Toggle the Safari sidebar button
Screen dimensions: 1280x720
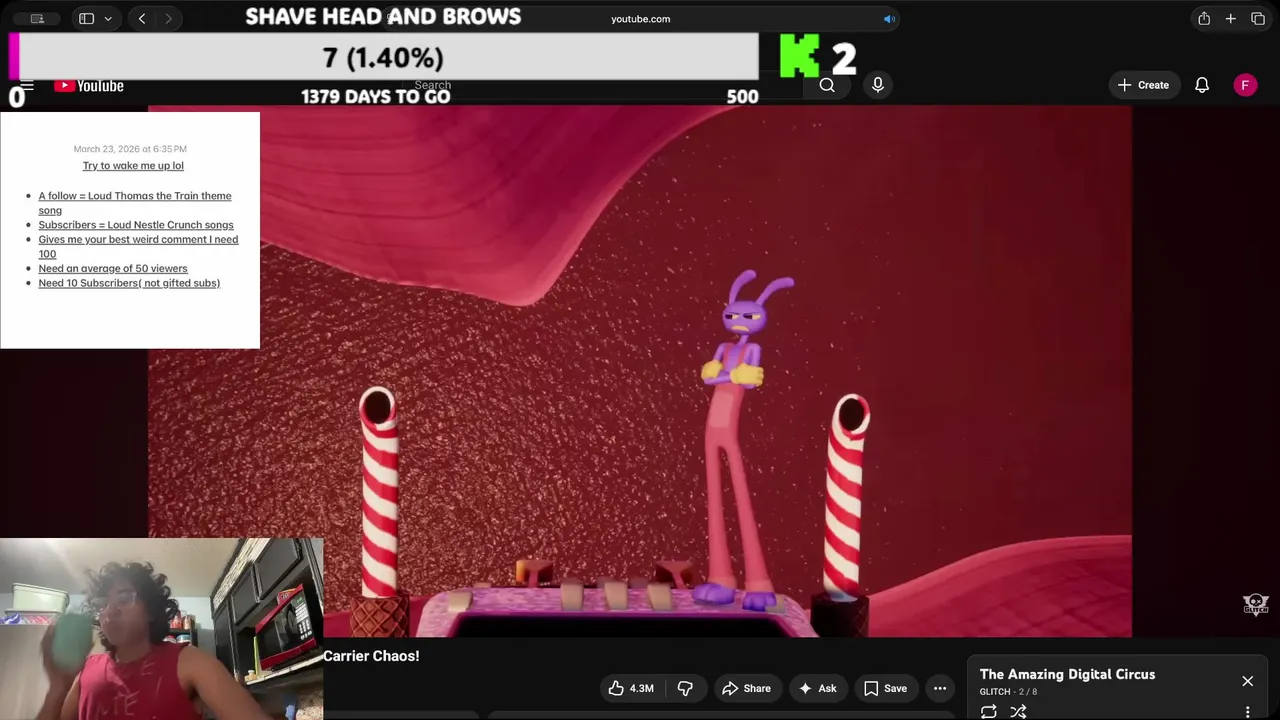click(x=86, y=19)
